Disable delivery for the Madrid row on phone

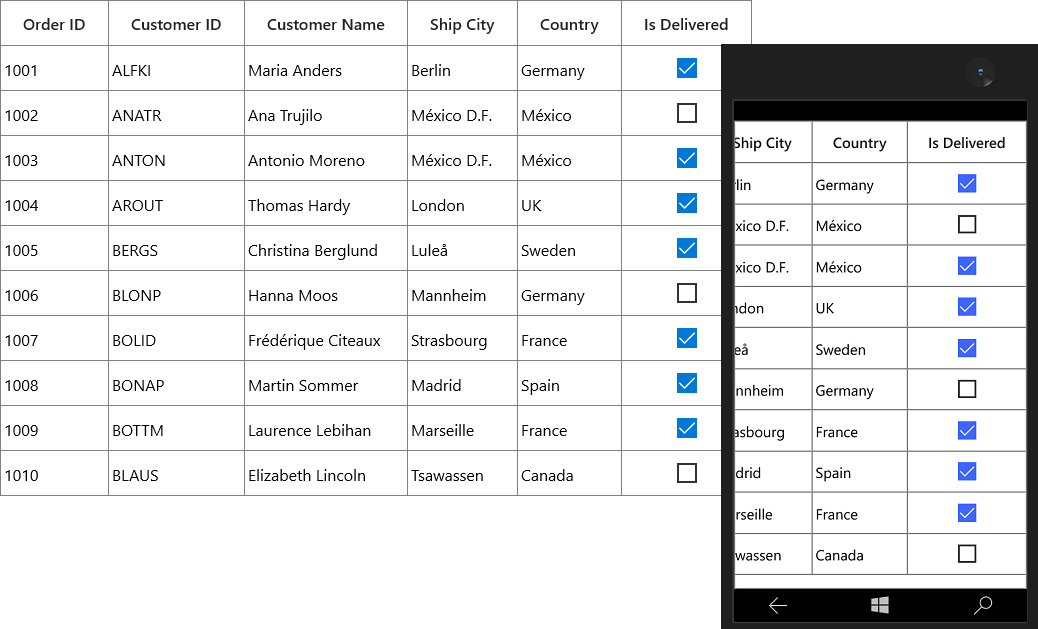[x=966, y=471]
